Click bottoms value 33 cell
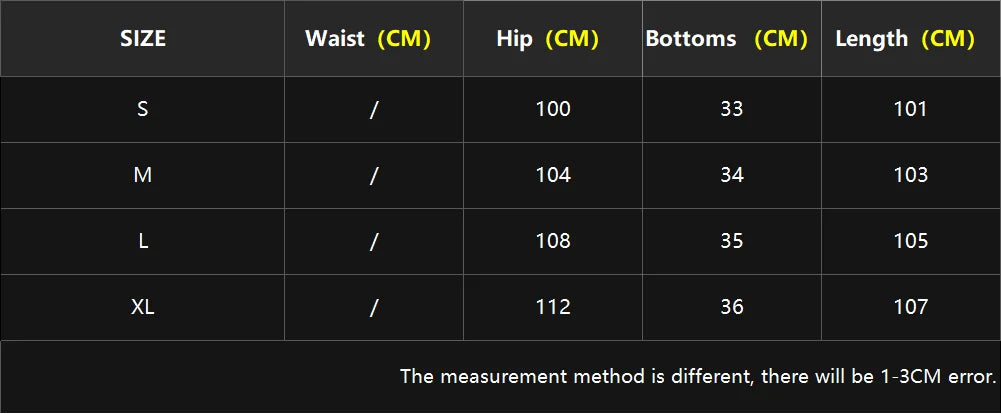This screenshot has width=1001, height=414. pos(732,109)
